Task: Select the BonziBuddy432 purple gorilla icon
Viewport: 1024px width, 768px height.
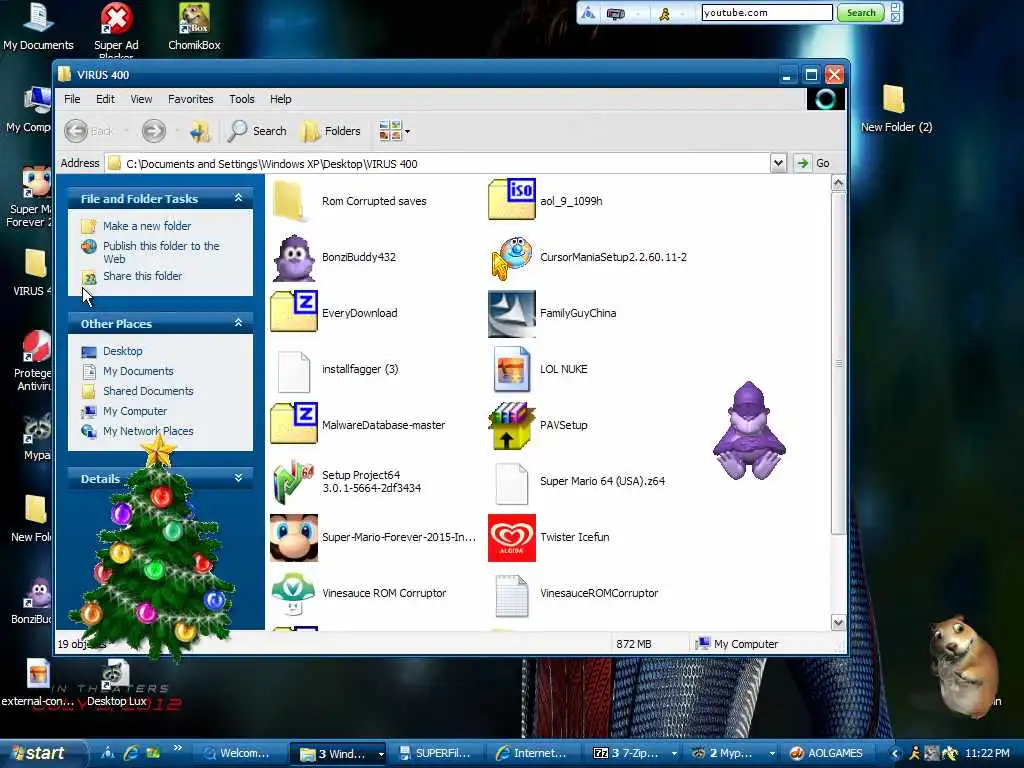Action: click(294, 257)
